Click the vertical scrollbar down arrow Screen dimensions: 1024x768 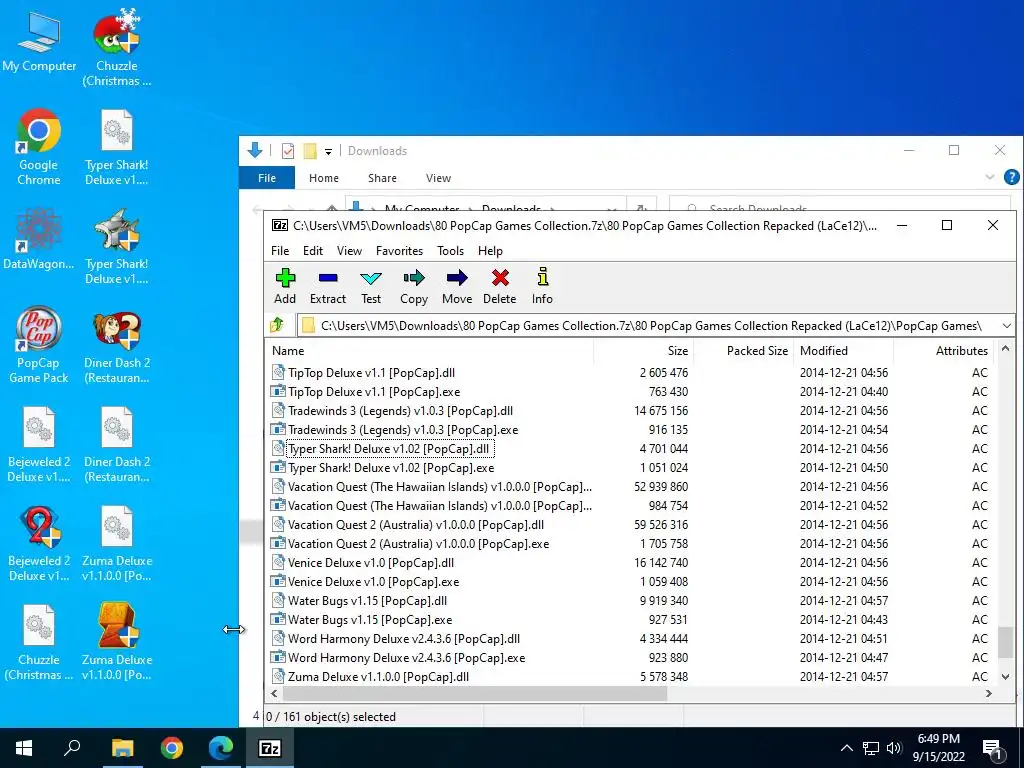coord(1005,677)
